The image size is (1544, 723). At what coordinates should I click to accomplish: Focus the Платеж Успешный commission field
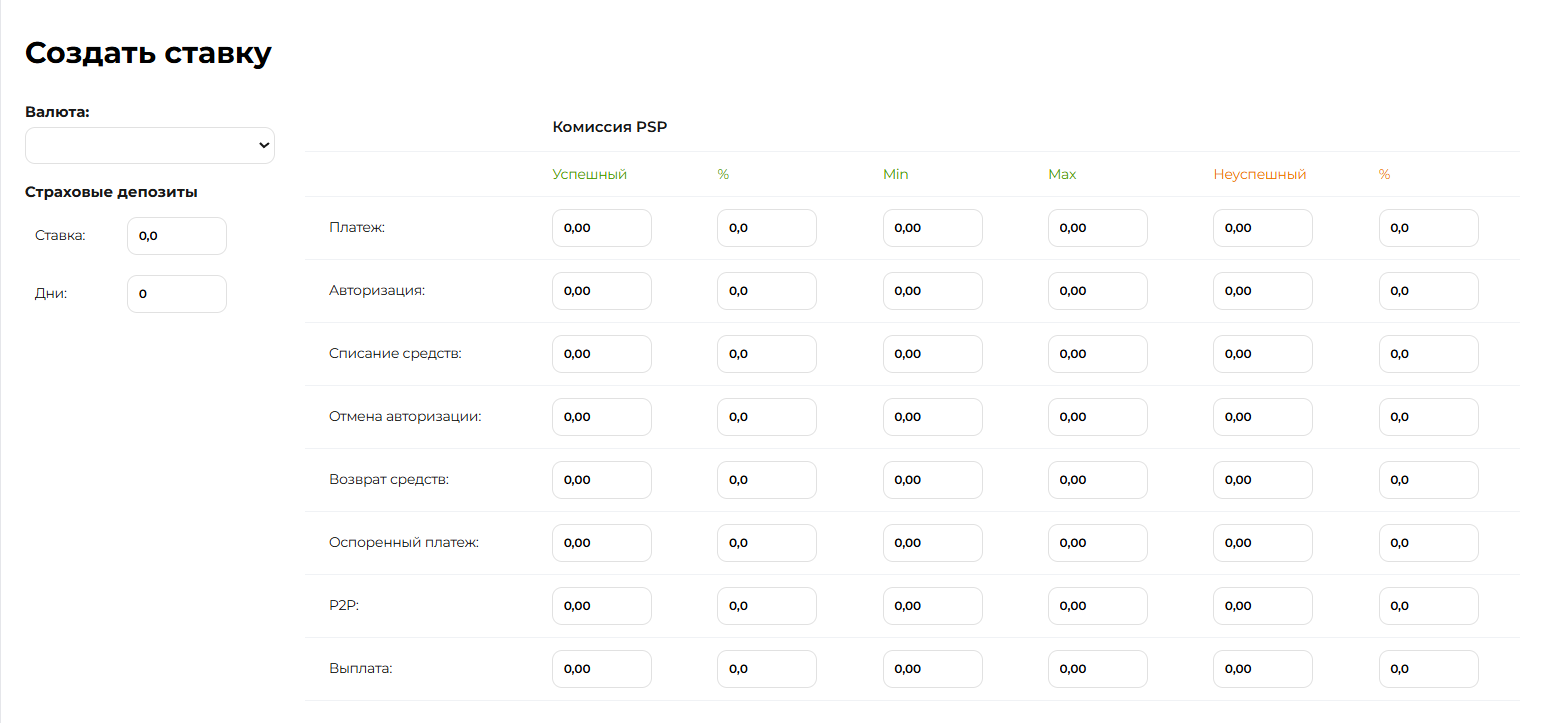point(601,228)
